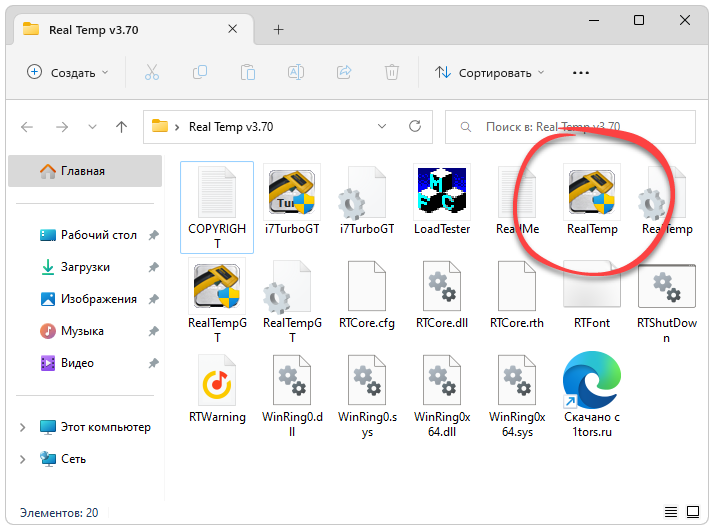This screenshot has width=711, height=529.
Task: Click the Delete trash toolbar icon
Action: [x=392, y=73]
